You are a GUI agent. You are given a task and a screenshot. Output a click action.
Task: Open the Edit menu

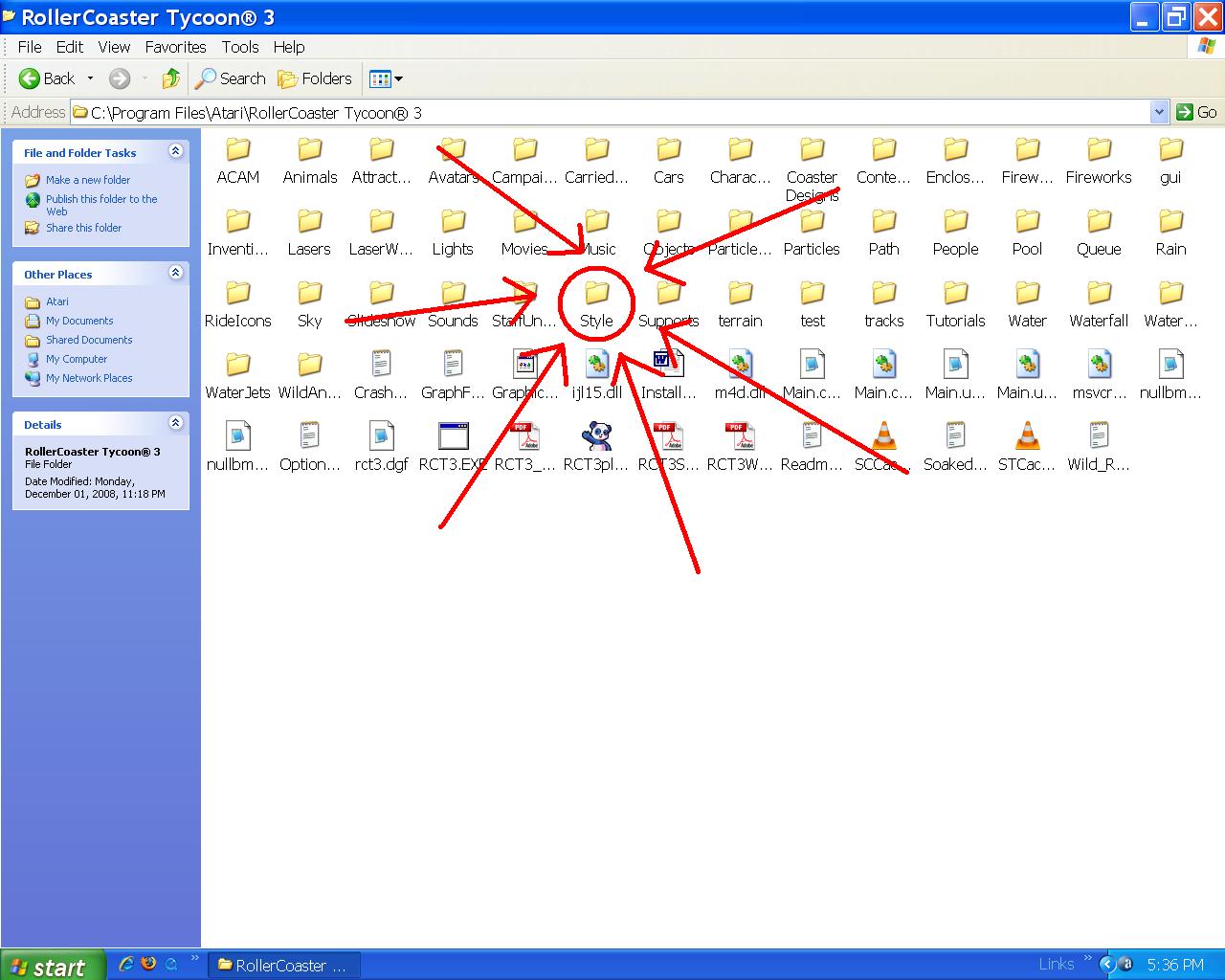pos(70,46)
